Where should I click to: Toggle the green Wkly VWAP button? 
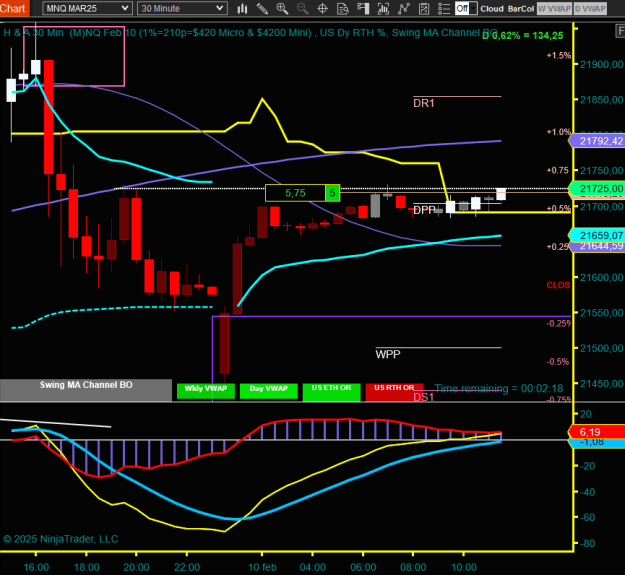206,391
